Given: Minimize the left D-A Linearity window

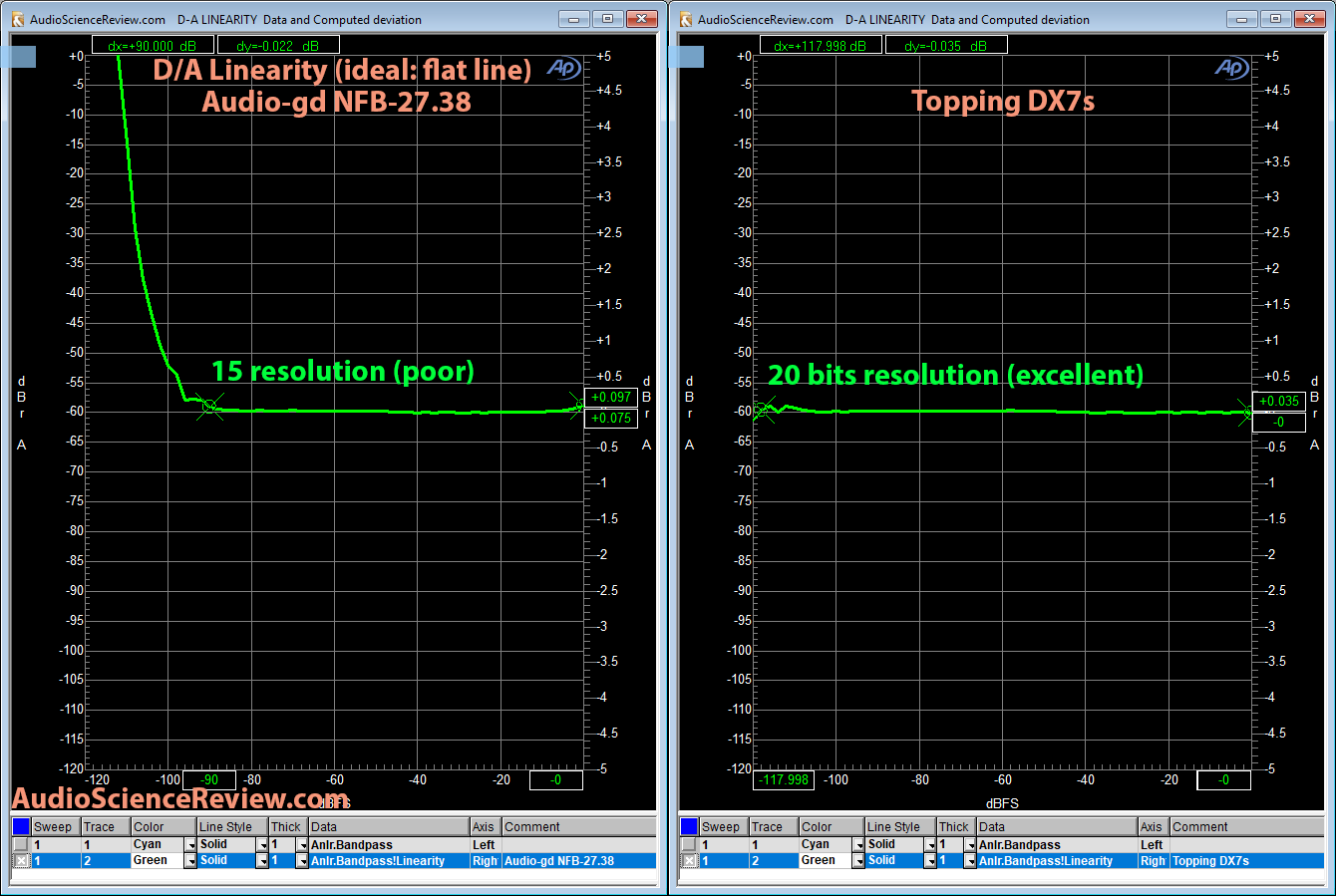Looking at the screenshot, I should pyautogui.click(x=573, y=19).
